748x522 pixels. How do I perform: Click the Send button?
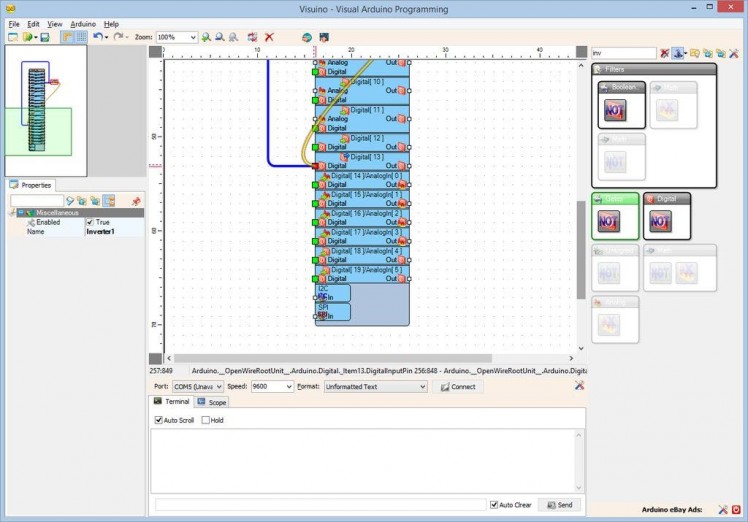[559, 505]
